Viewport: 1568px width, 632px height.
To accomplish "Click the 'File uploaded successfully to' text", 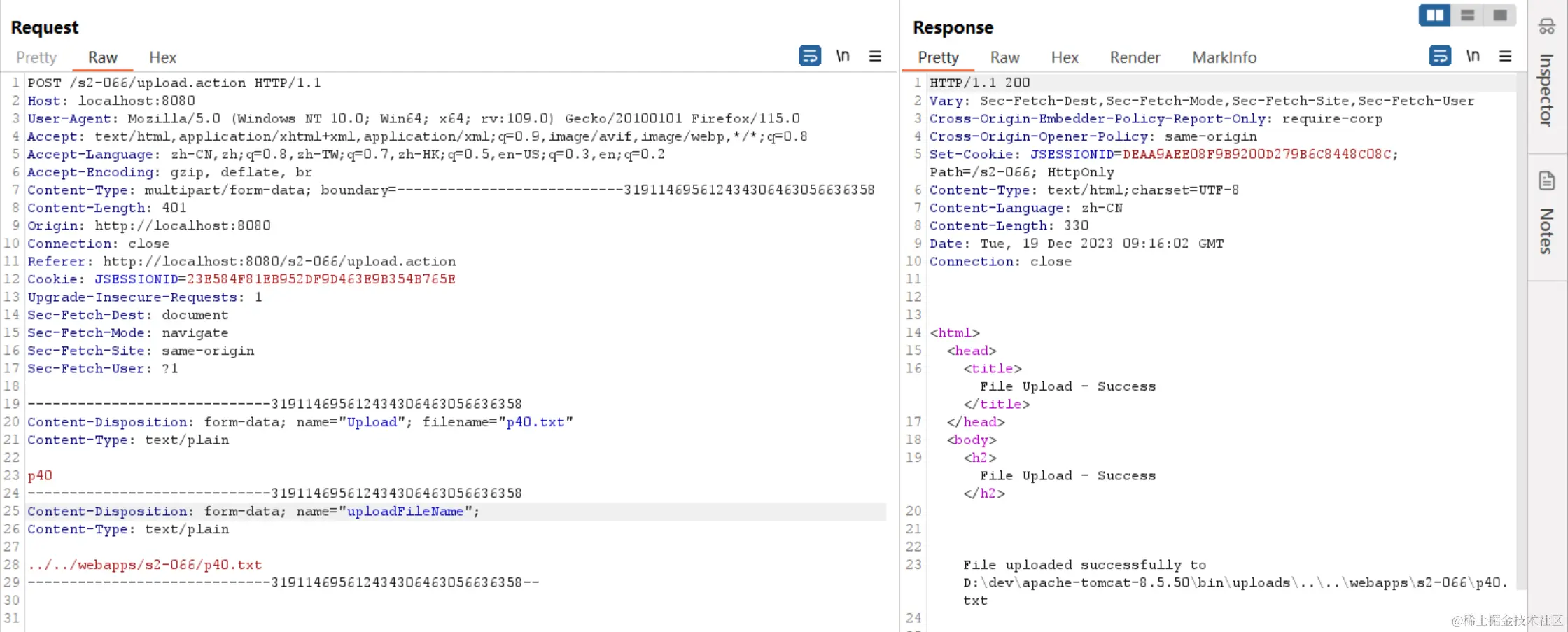I will (x=1084, y=565).
